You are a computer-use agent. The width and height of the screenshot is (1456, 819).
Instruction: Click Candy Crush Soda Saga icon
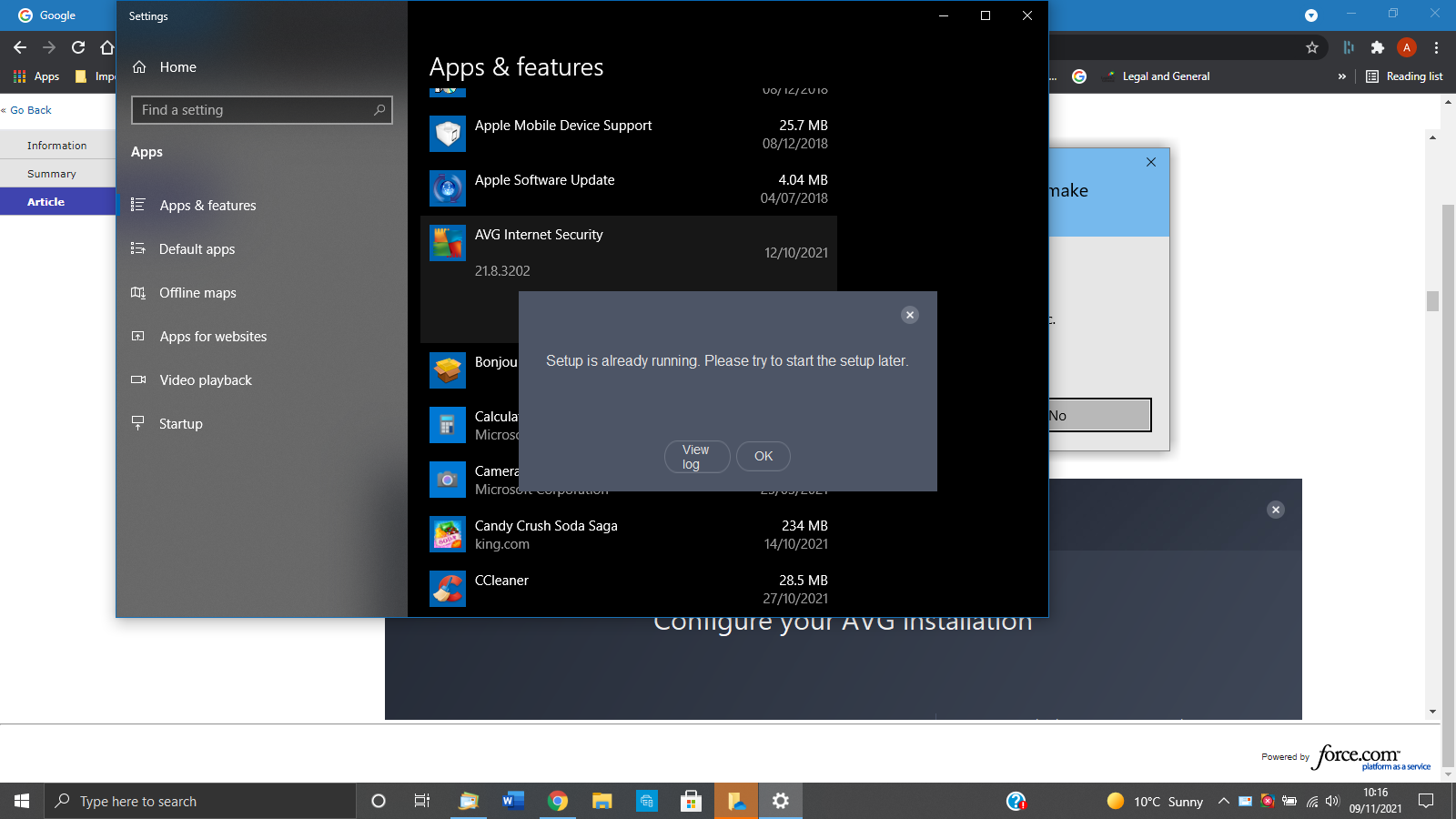[448, 534]
